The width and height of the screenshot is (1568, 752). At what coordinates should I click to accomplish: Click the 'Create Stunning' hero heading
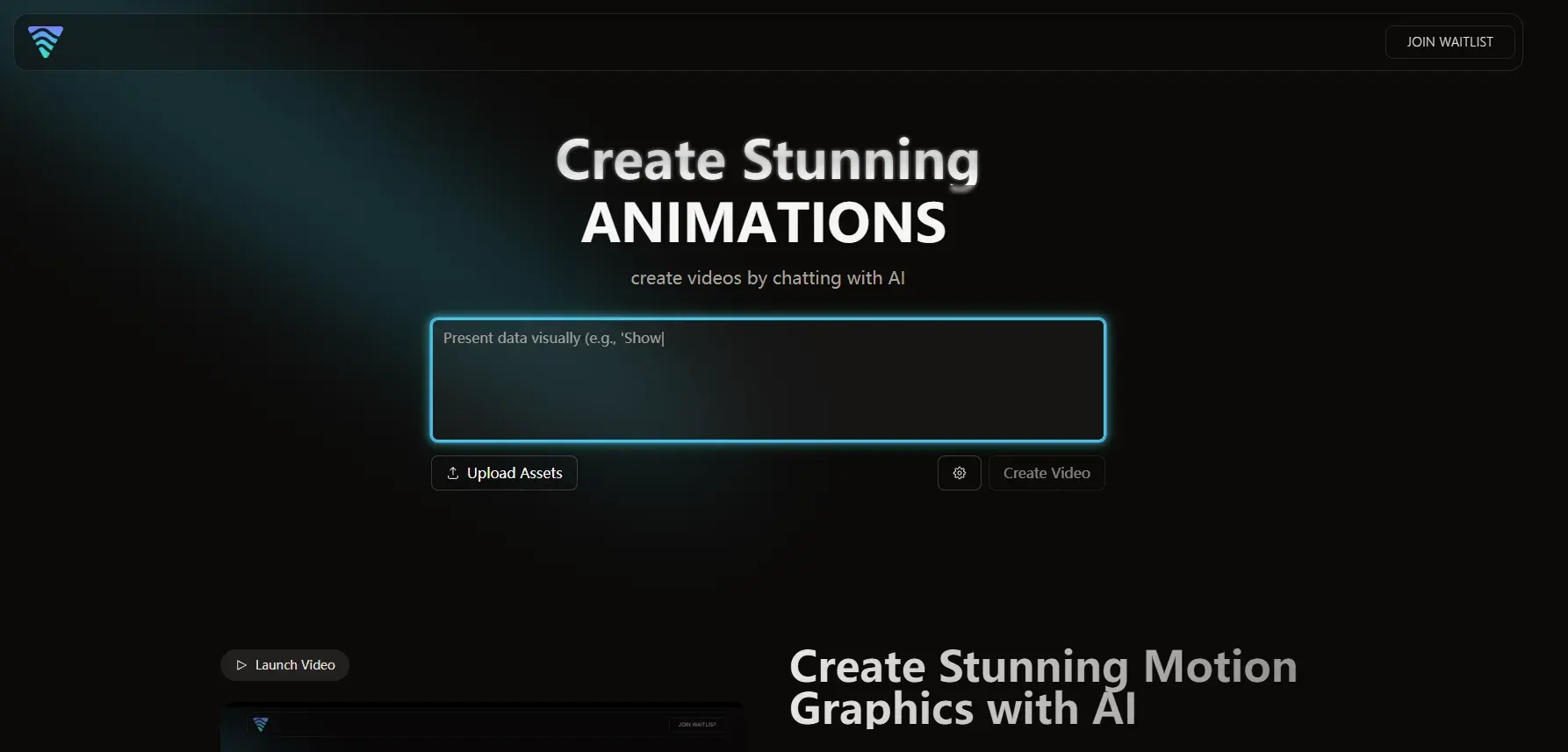tap(767, 161)
